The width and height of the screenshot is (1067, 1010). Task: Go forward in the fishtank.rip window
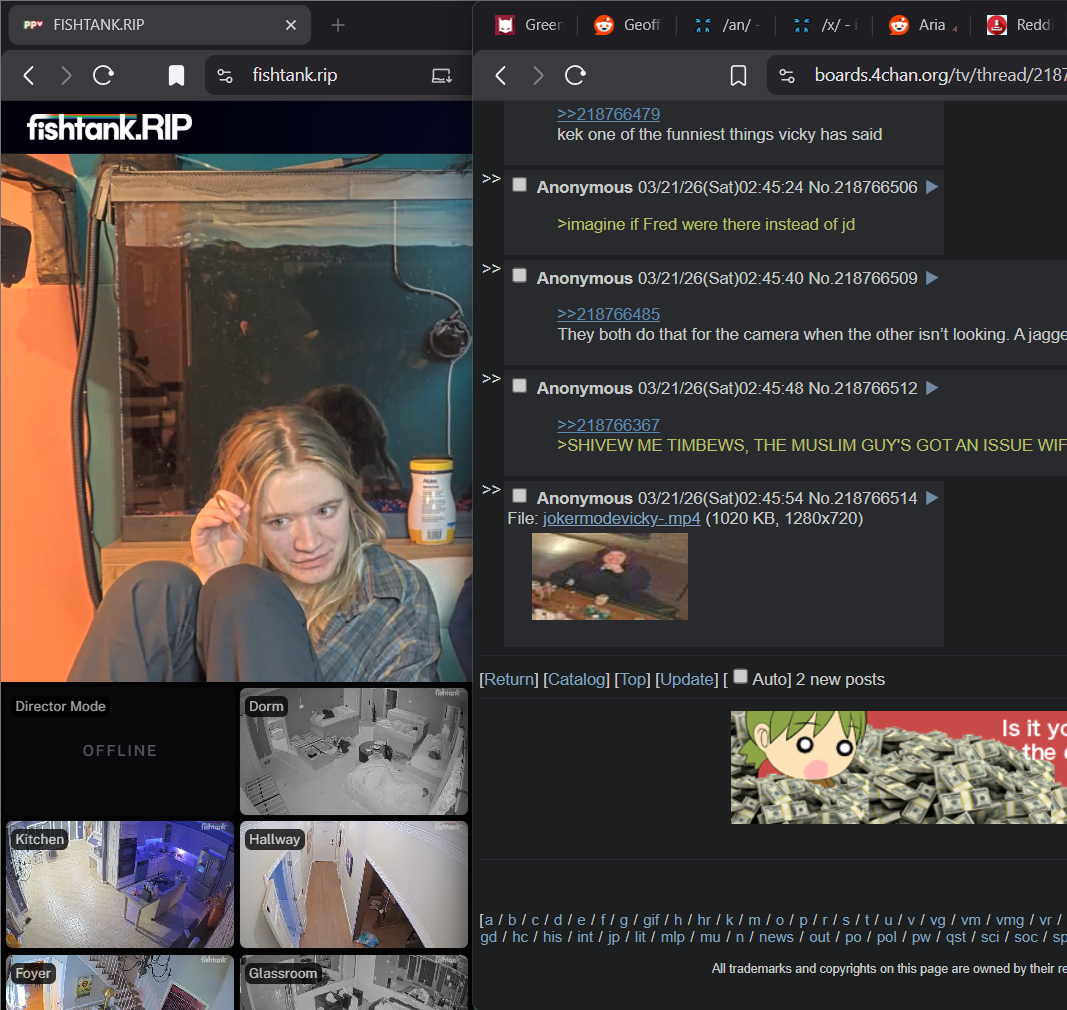[x=66, y=75]
